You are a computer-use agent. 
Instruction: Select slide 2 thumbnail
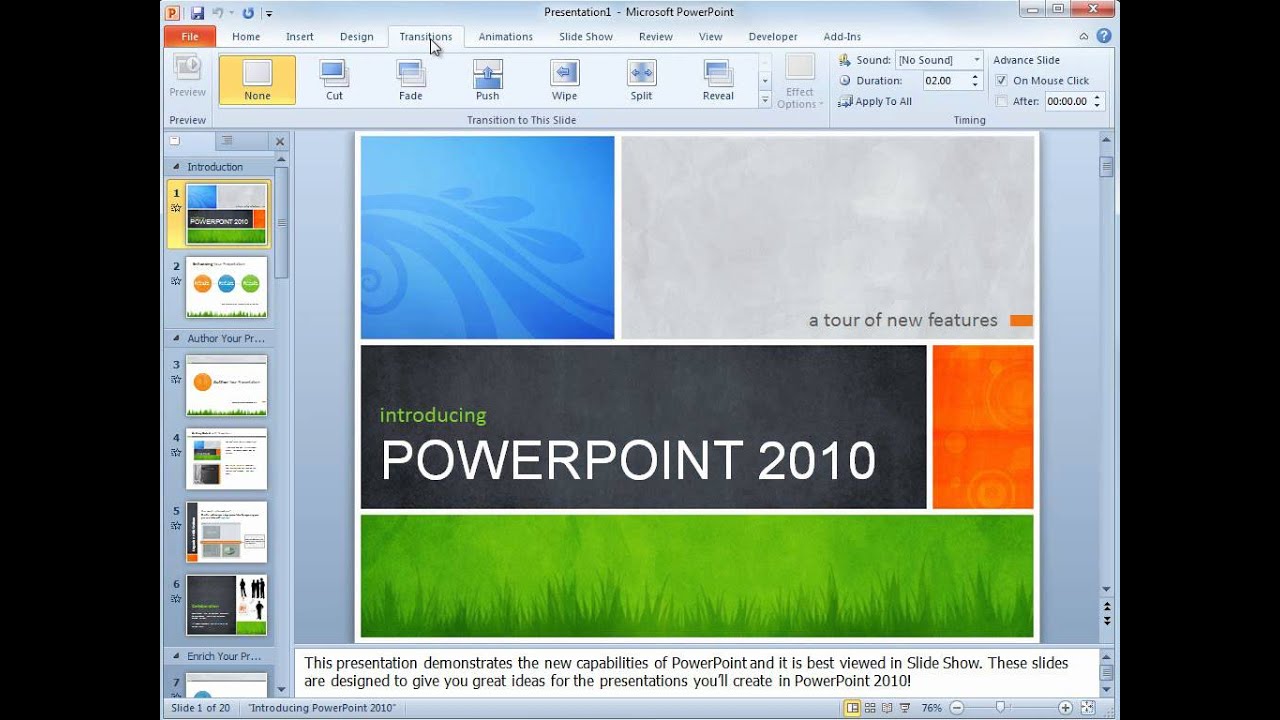click(x=226, y=287)
